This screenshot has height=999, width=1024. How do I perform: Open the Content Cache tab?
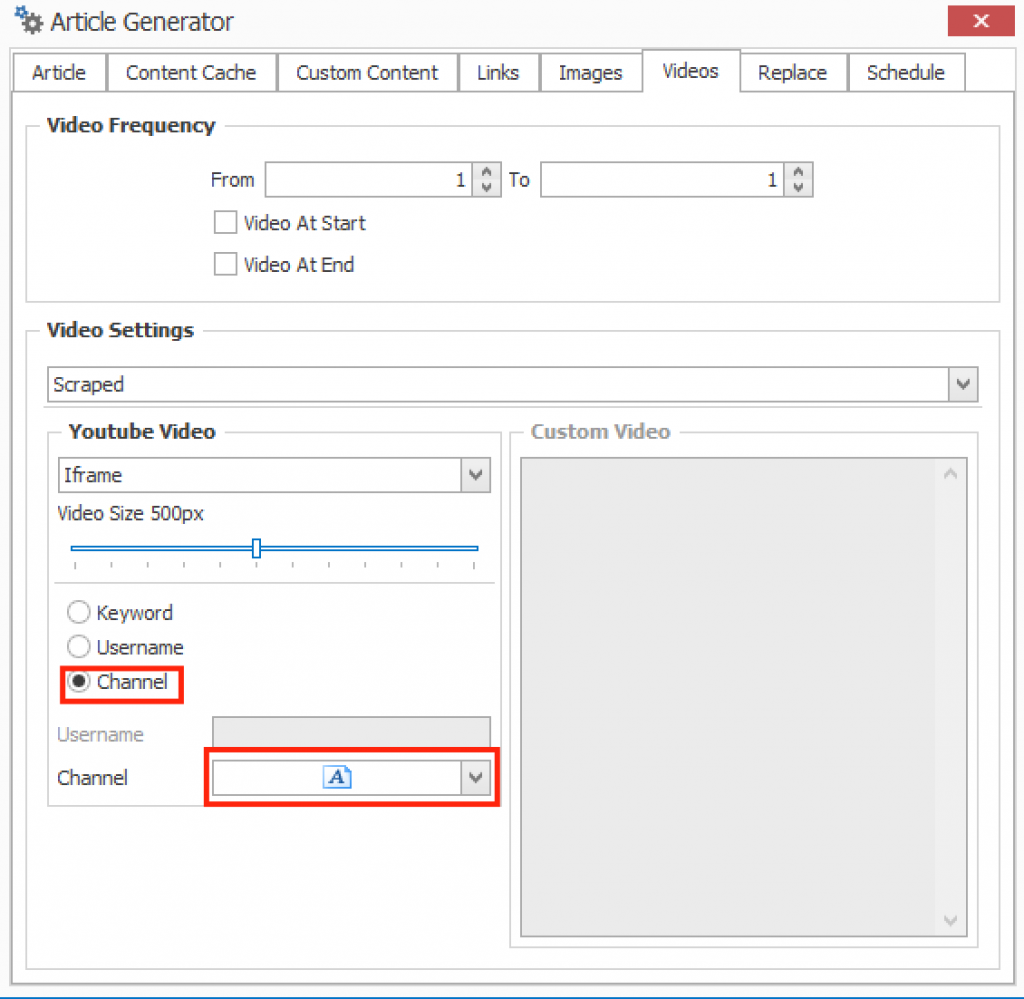(190, 72)
